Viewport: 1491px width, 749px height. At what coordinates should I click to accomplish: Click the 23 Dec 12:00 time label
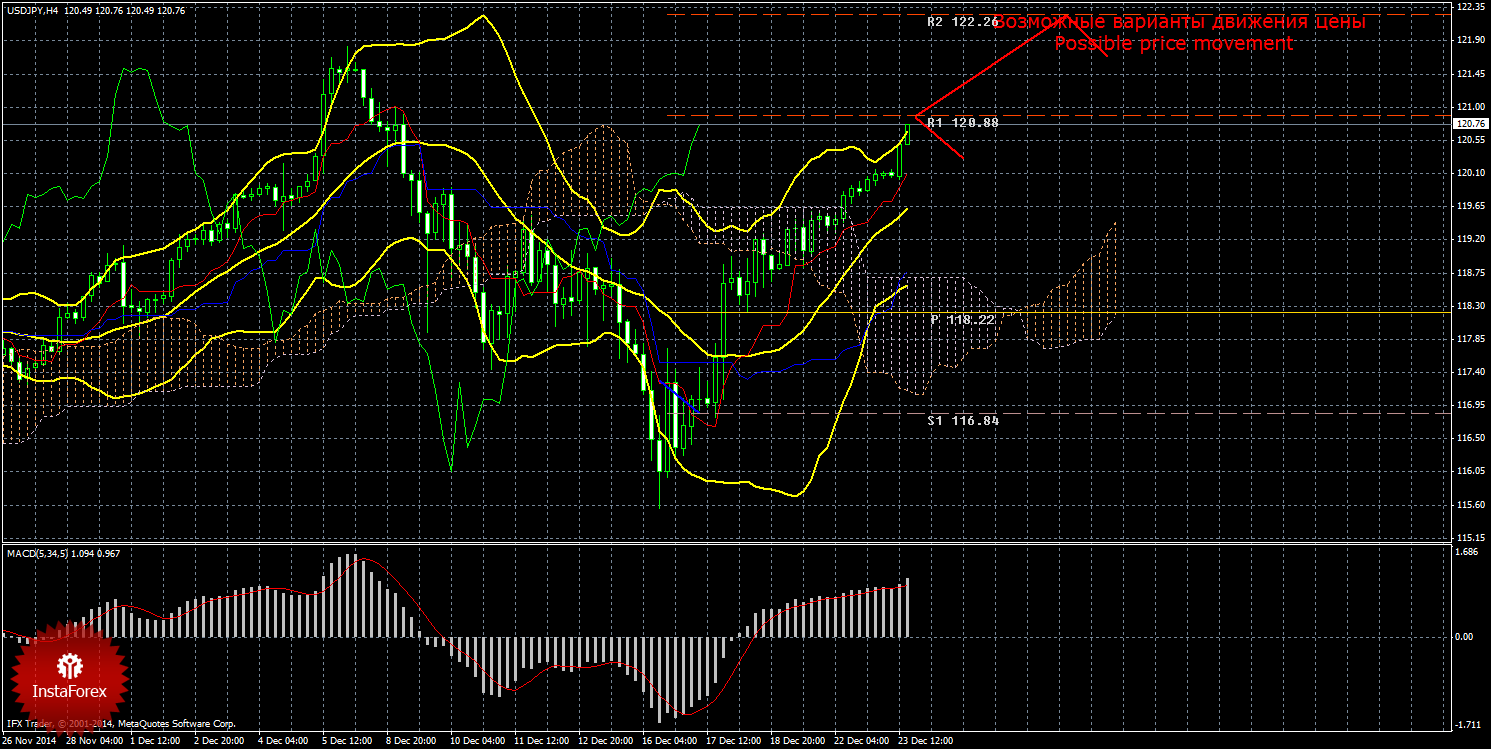pyautogui.click(x=927, y=741)
